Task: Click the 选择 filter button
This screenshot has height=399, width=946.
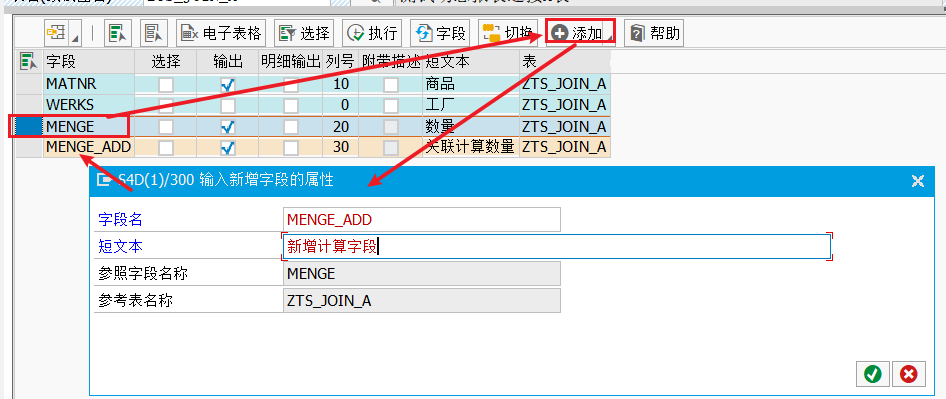Action: 304,33
